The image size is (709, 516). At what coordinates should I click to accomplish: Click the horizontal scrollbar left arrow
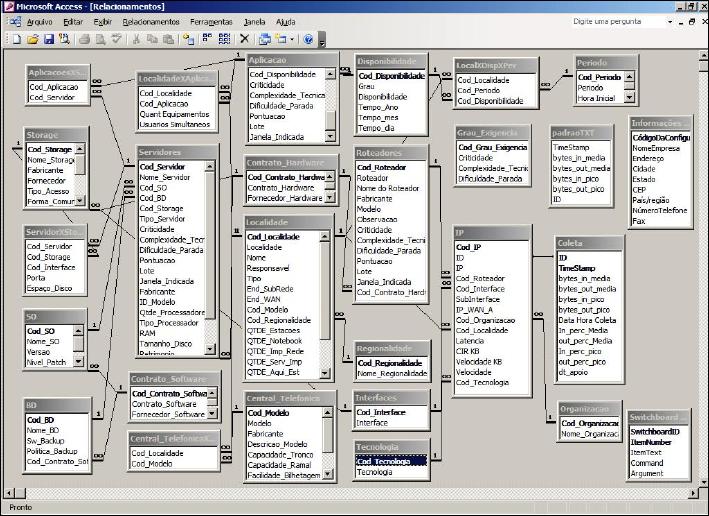(9, 493)
